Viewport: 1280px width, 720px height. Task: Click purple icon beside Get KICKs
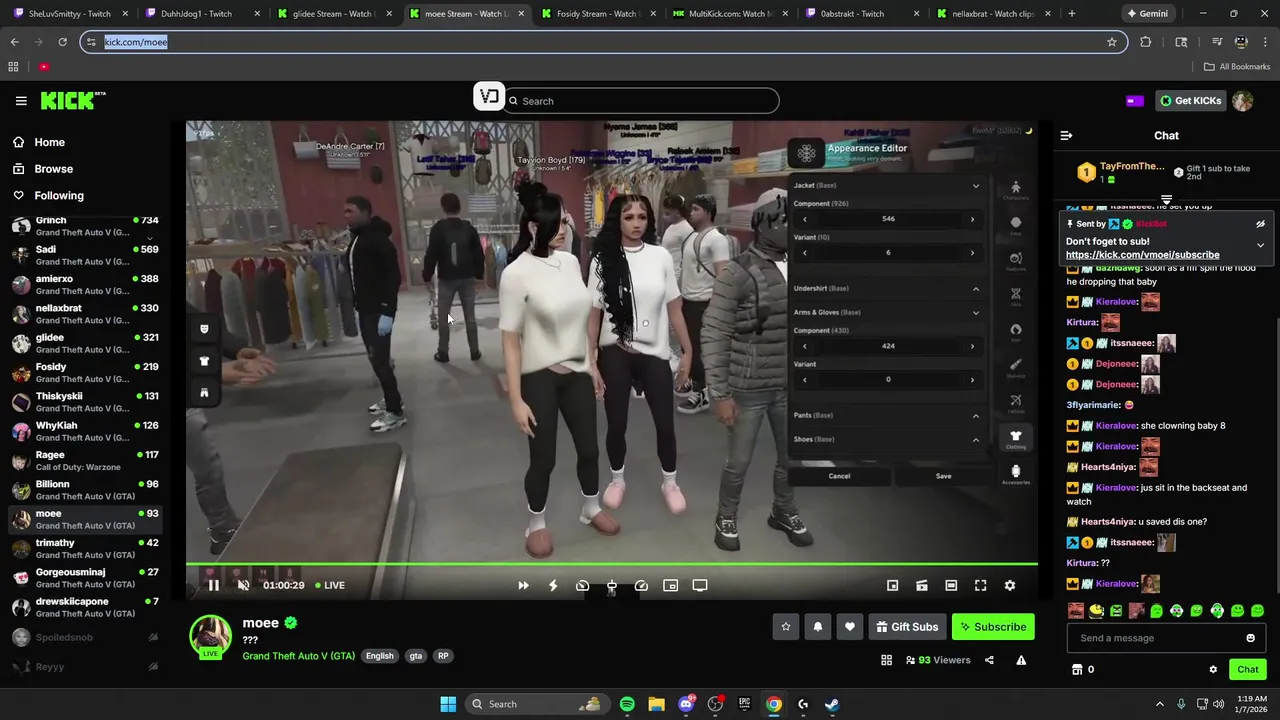tap(1134, 101)
